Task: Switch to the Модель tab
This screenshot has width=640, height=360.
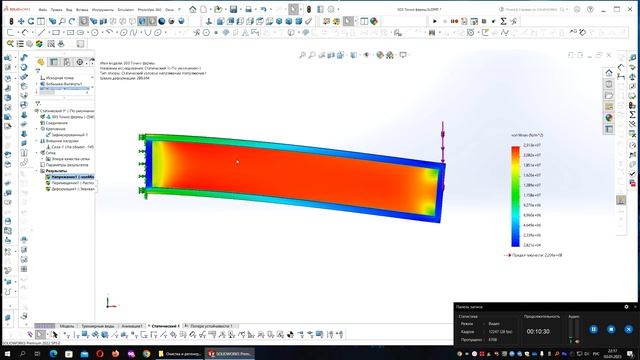Action: pyautogui.click(x=67, y=326)
